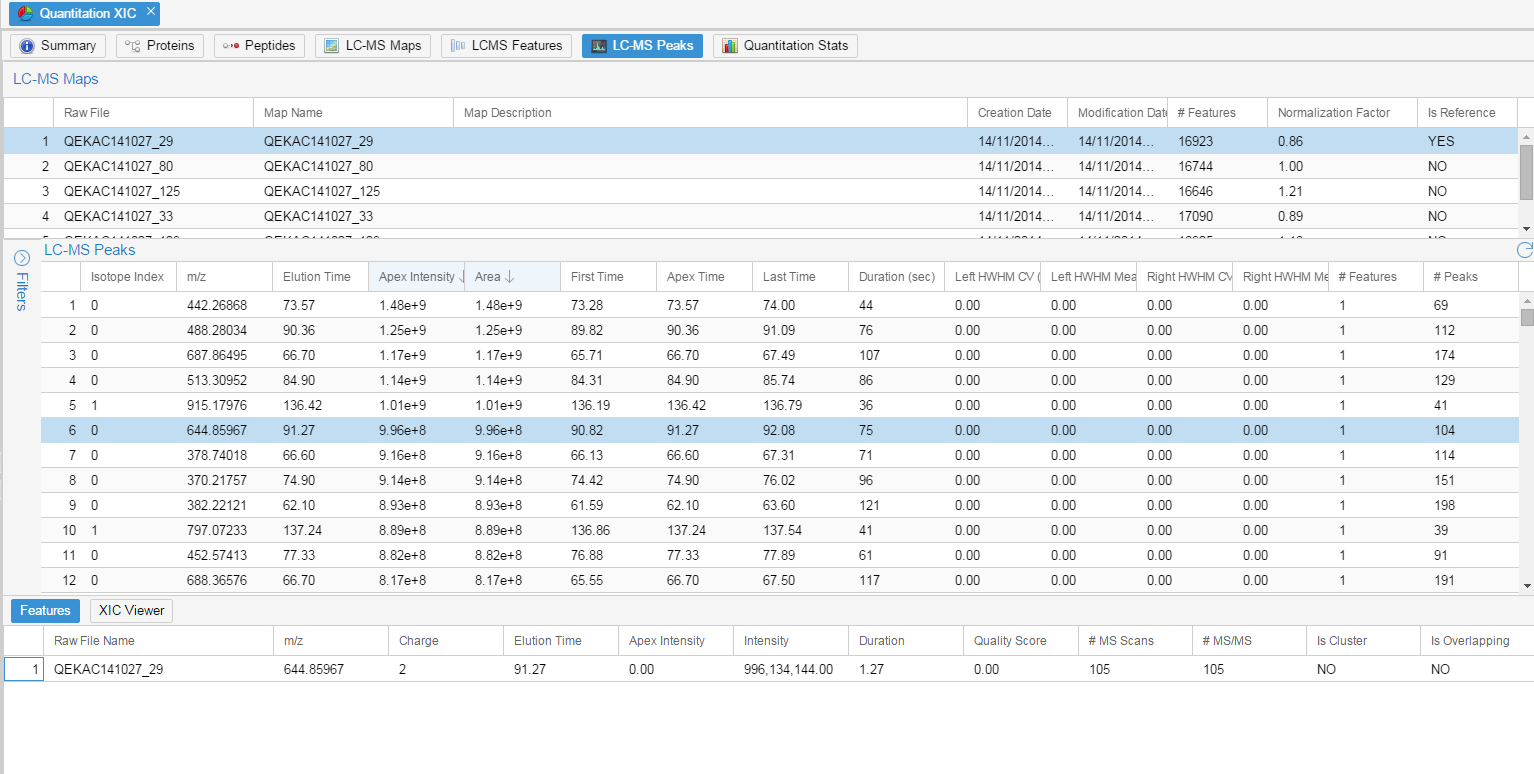Select the Features button in bottom panel
The width and height of the screenshot is (1534, 774).
click(x=45, y=611)
